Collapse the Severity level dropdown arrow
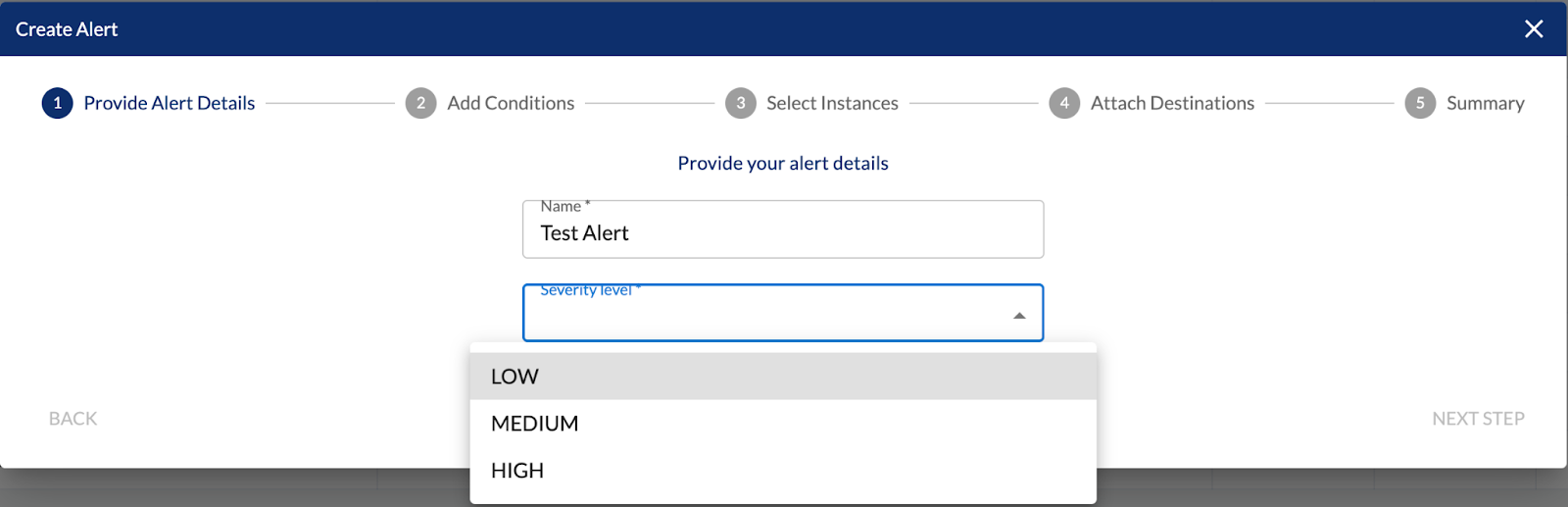The image size is (1568, 507). click(x=1019, y=316)
